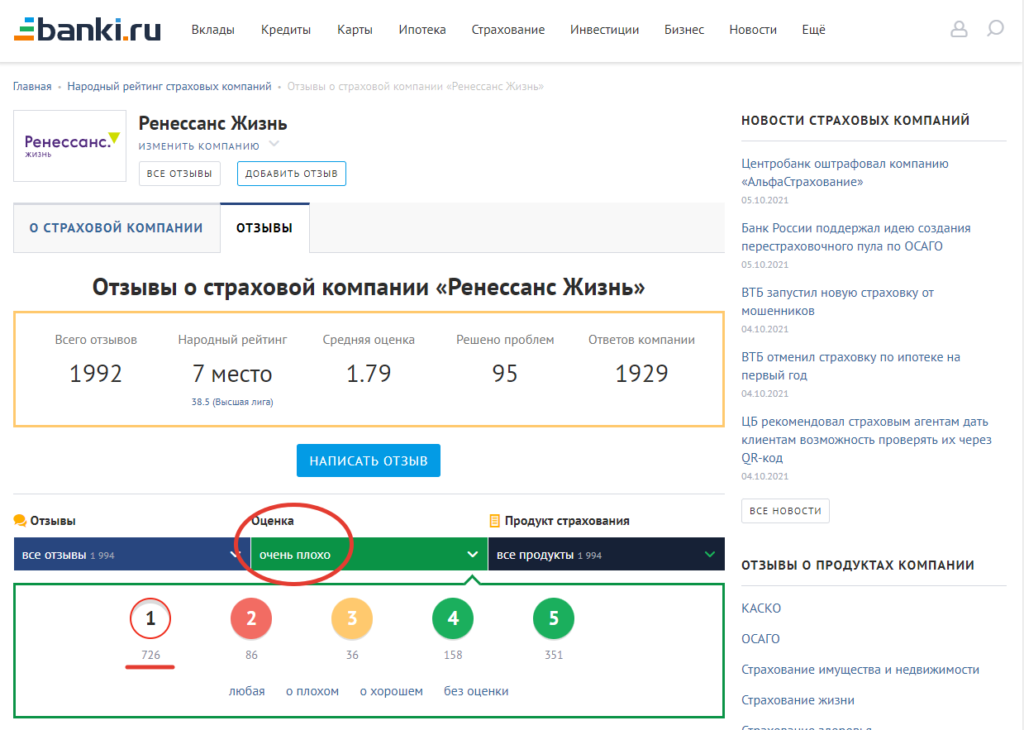Click the Все новости button
This screenshot has width=1024, height=730.
click(785, 511)
